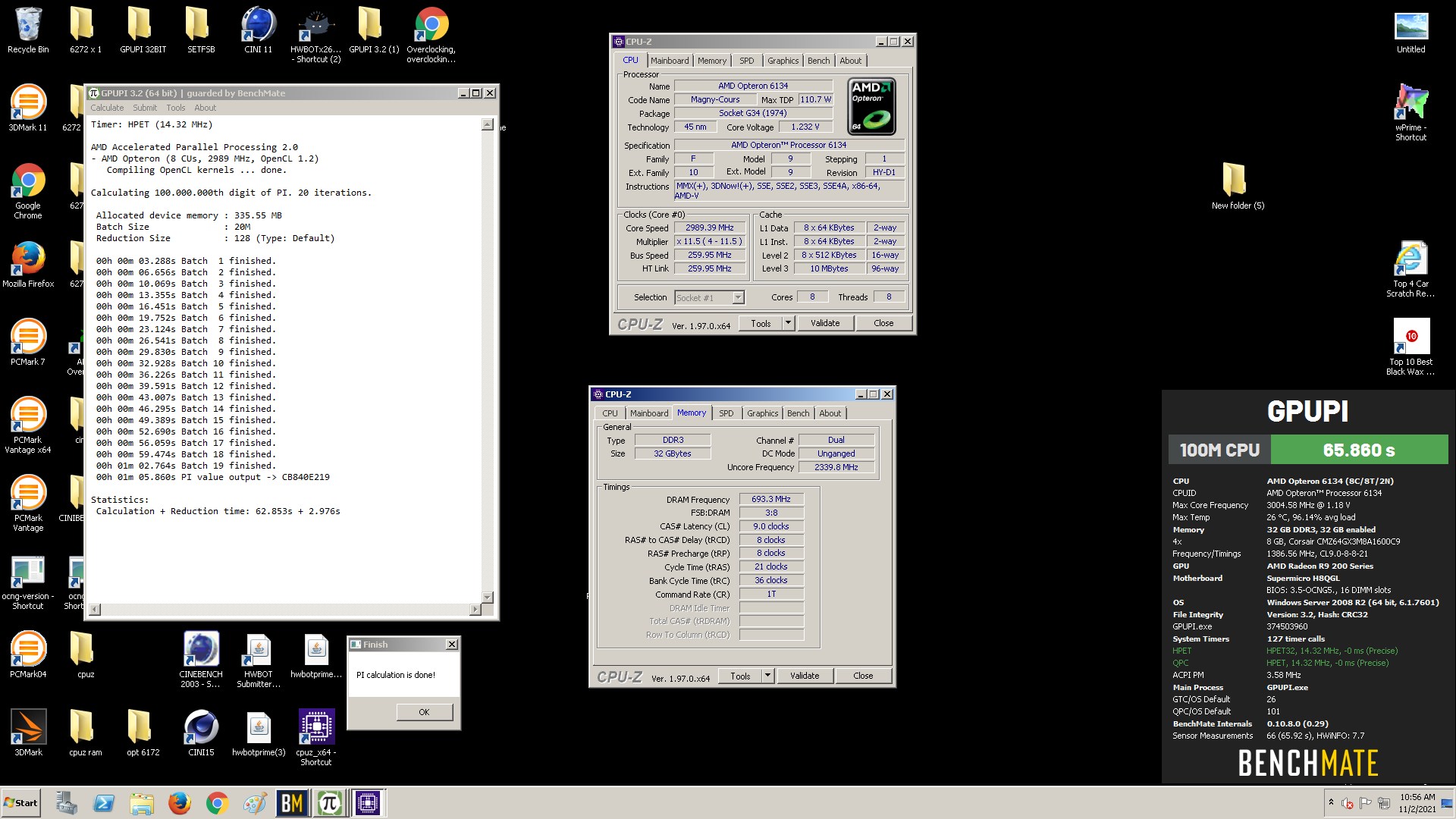Open the About menu in GPUPI

coord(206,108)
